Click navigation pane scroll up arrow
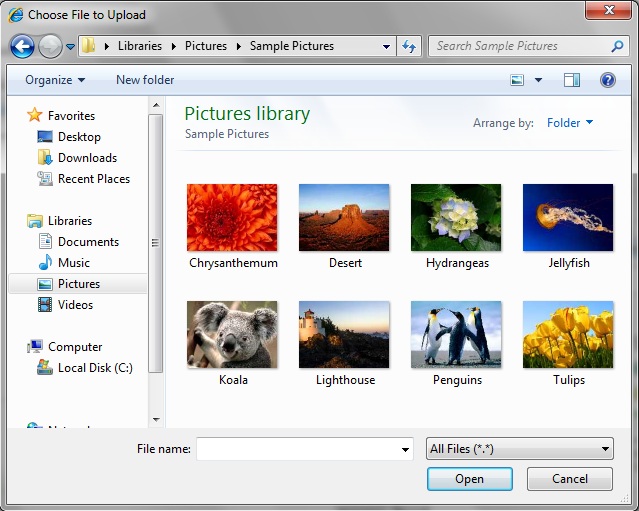639x511 pixels. (156, 105)
